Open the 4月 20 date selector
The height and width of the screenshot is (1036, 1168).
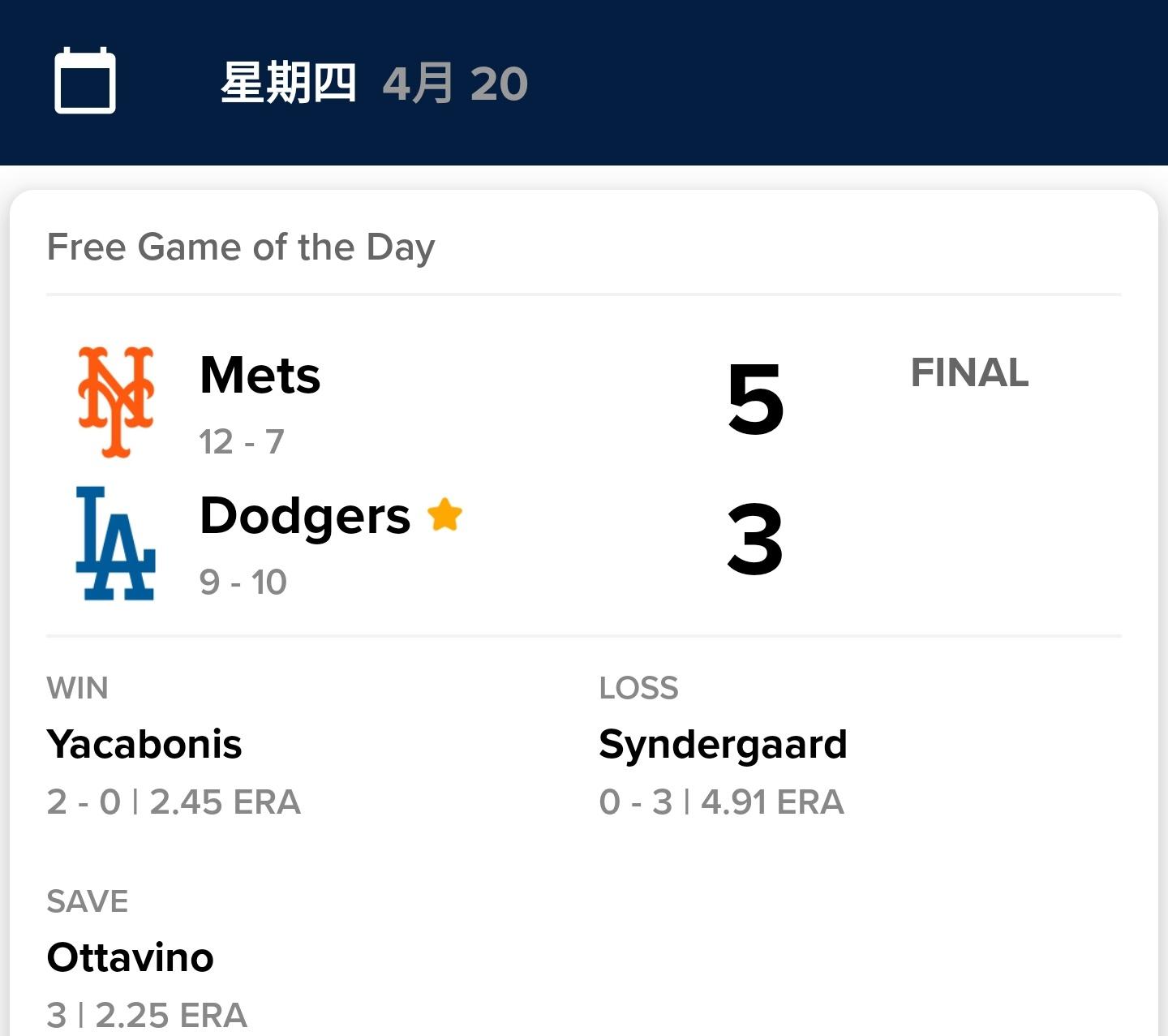pos(455,83)
